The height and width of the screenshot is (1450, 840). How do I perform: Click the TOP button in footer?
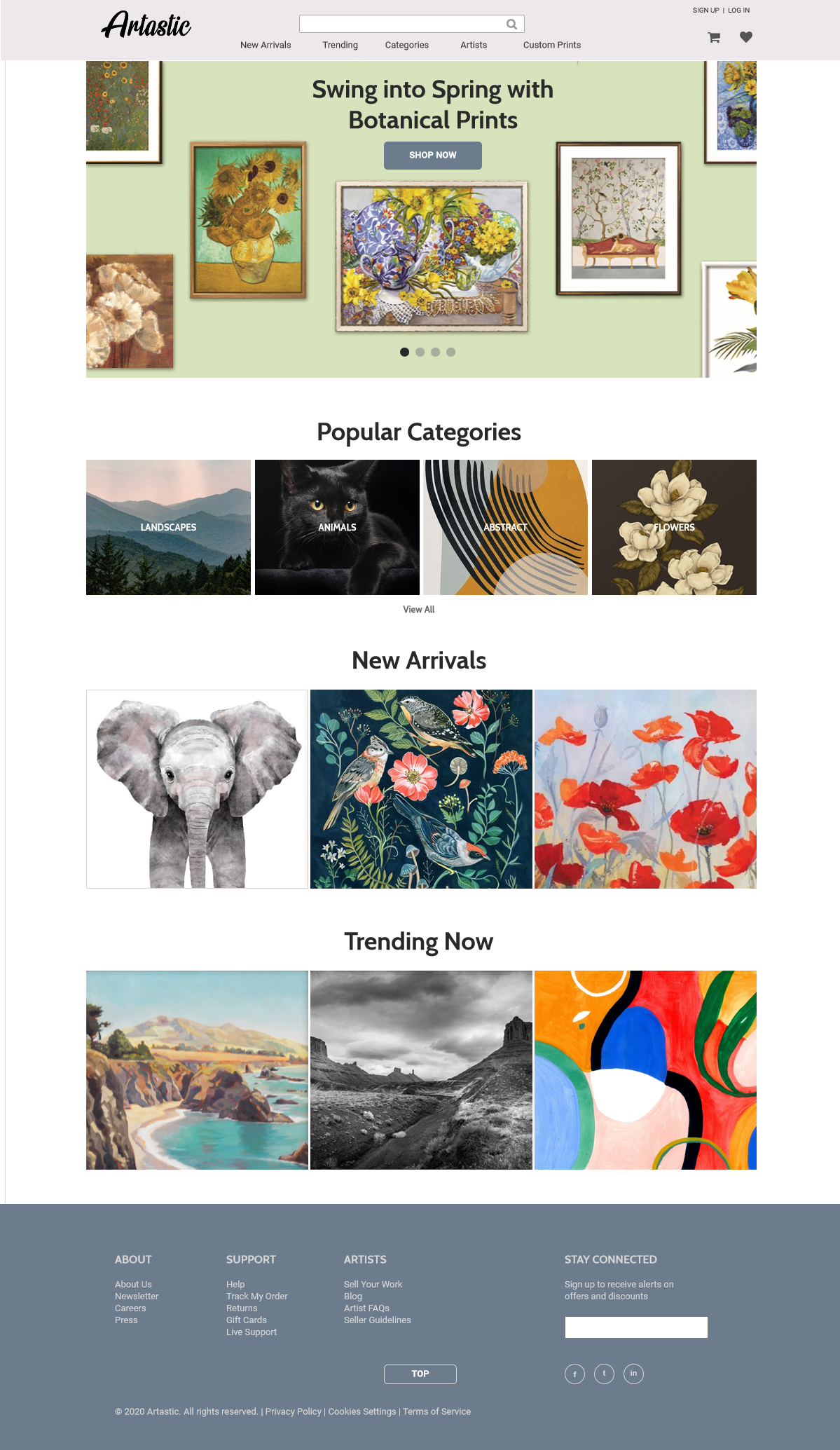(420, 1374)
